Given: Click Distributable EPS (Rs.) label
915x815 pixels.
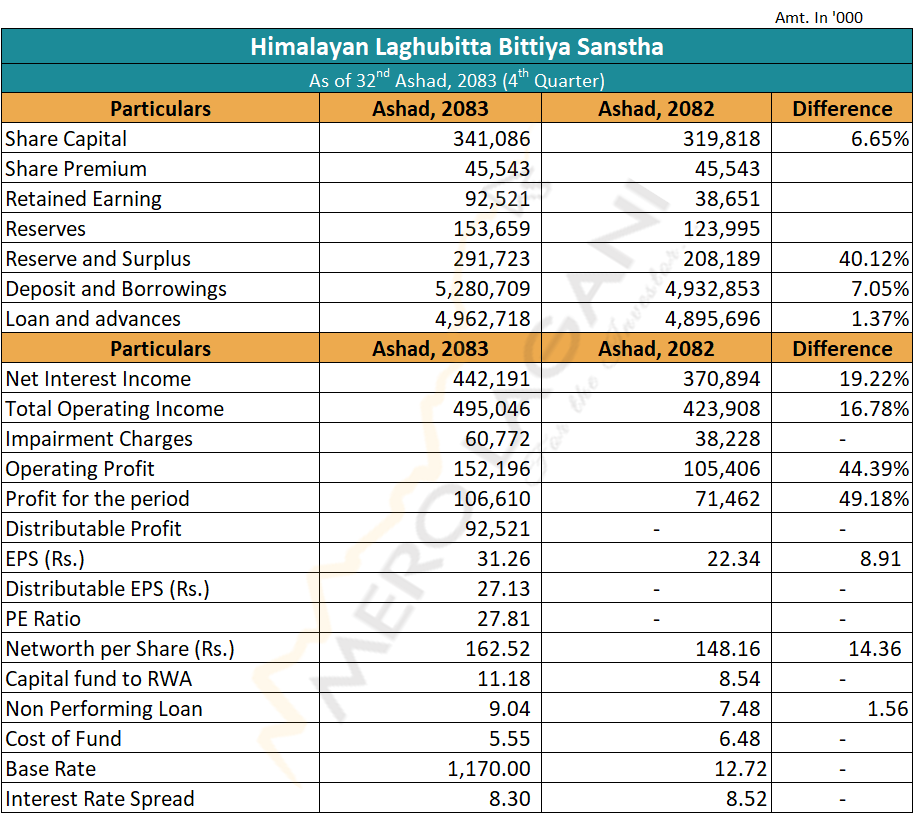Looking at the screenshot, I should [107, 589].
